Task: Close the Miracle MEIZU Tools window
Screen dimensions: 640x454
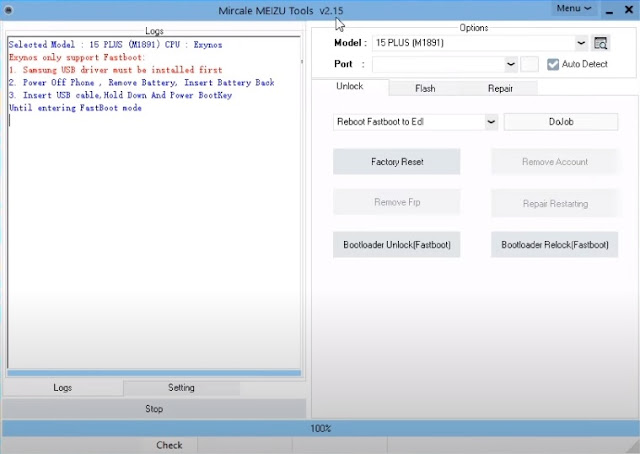Action: point(629,10)
